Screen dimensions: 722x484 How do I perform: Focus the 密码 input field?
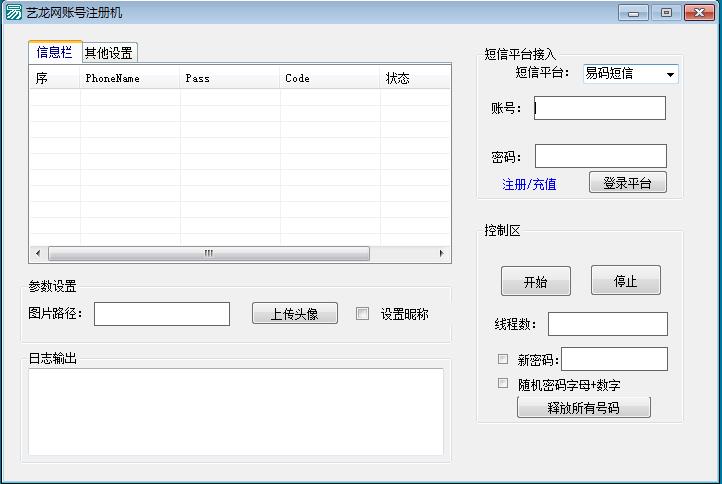(x=600, y=156)
